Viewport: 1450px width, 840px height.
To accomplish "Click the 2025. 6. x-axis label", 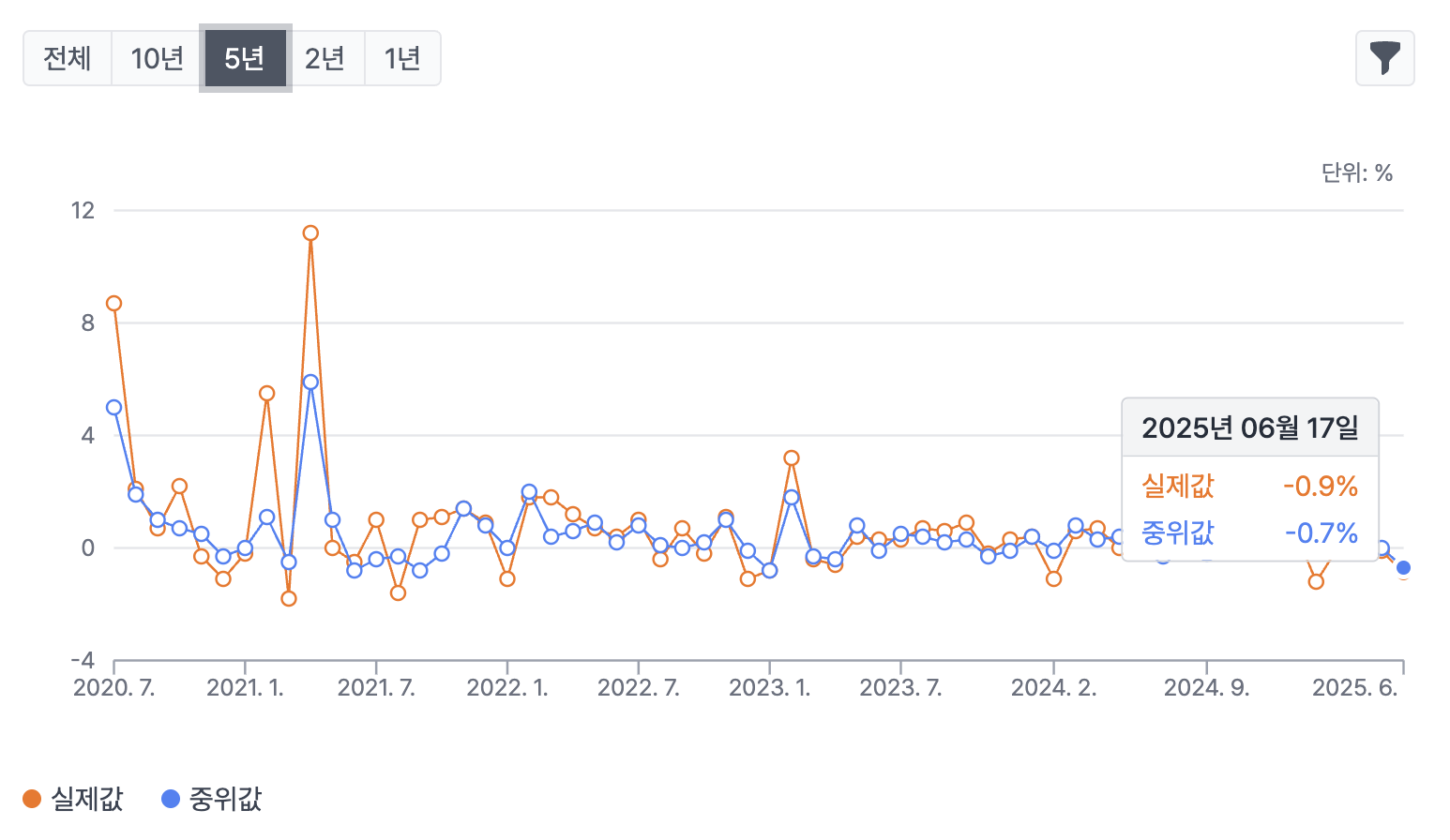I will coord(1354,688).
